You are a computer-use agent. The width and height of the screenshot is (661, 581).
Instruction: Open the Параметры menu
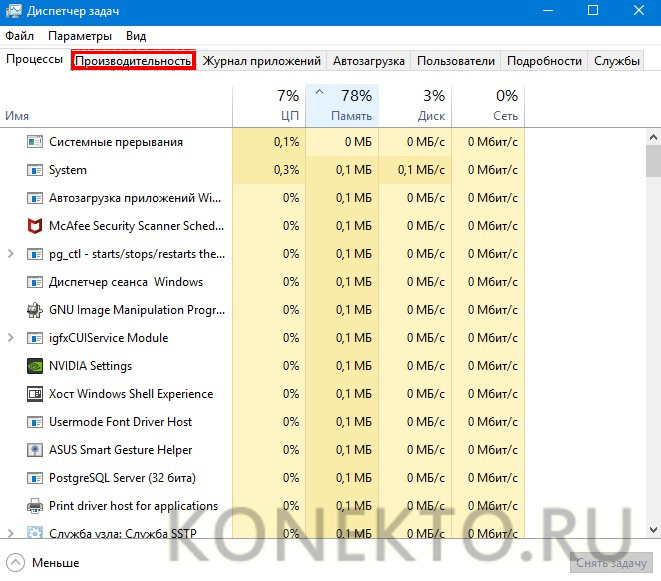[80, 36]
